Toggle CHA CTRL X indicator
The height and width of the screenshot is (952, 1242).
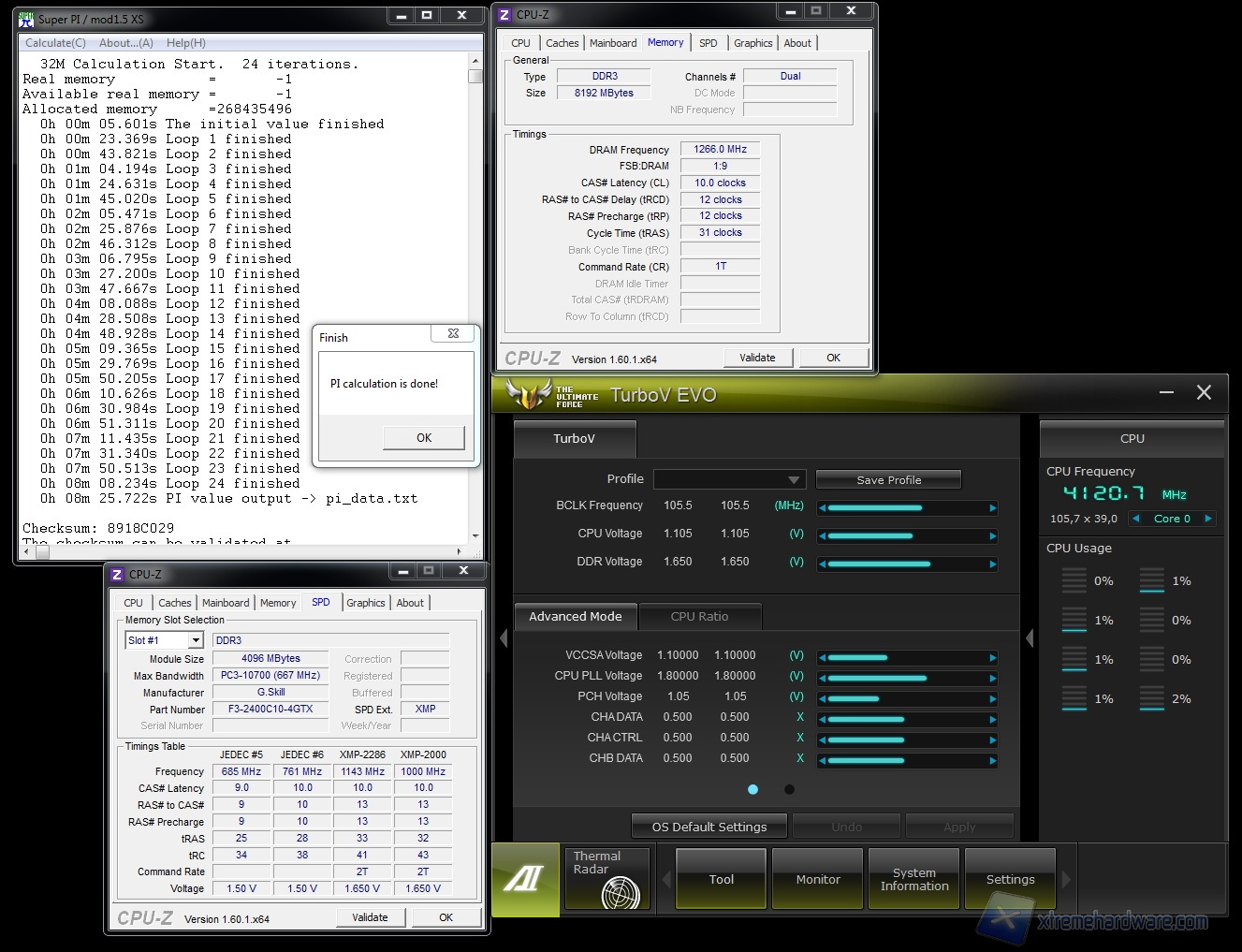800,738
